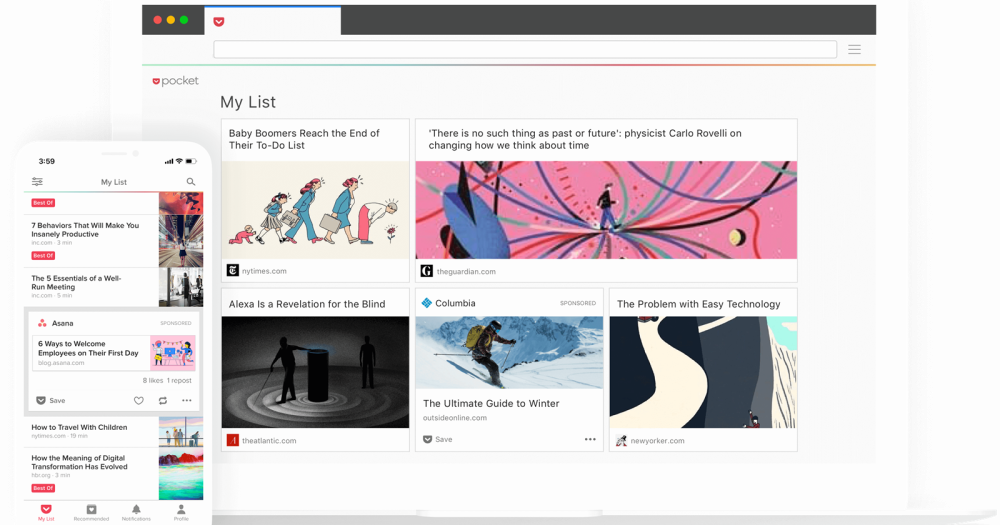This screenshot has height=525, width=1000.
Task: Click the skier photo in Columbia card
Action: coord(509,353)
